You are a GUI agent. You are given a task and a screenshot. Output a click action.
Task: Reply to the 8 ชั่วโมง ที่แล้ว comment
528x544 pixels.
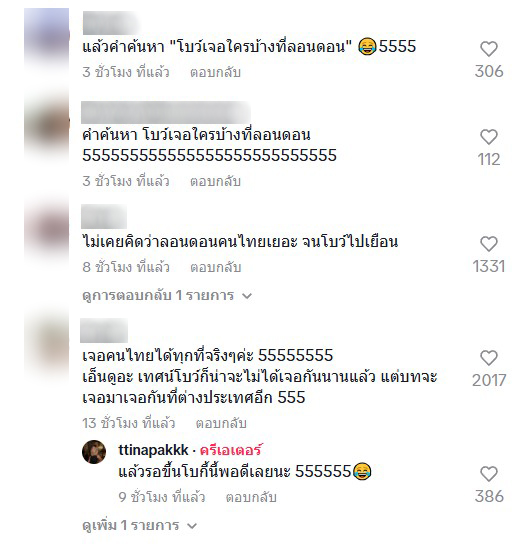click(x=215, y=267)
